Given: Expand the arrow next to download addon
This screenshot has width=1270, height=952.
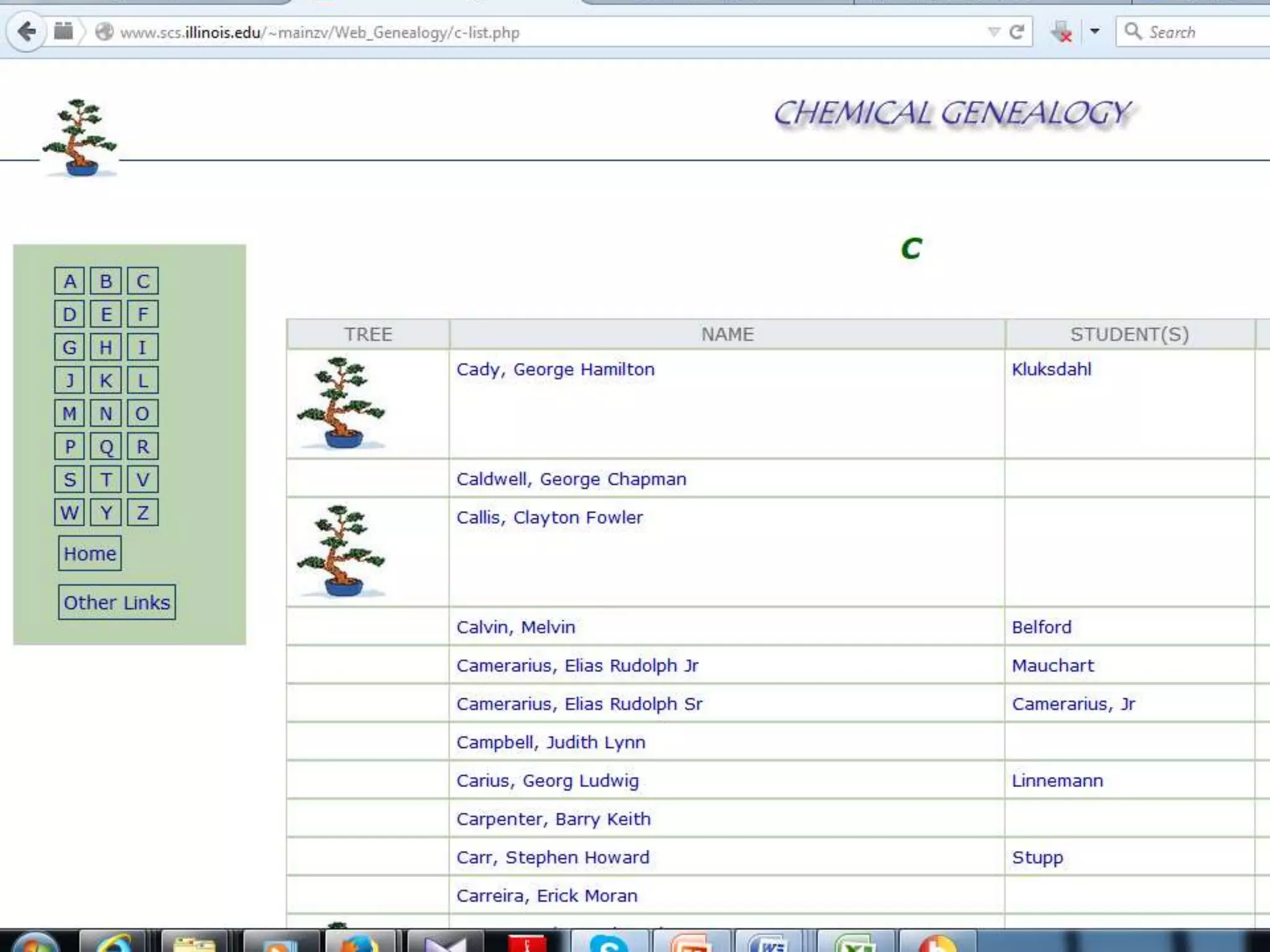Looking at the screenshot, I should pyautogui.click(x=1095, y=31).
